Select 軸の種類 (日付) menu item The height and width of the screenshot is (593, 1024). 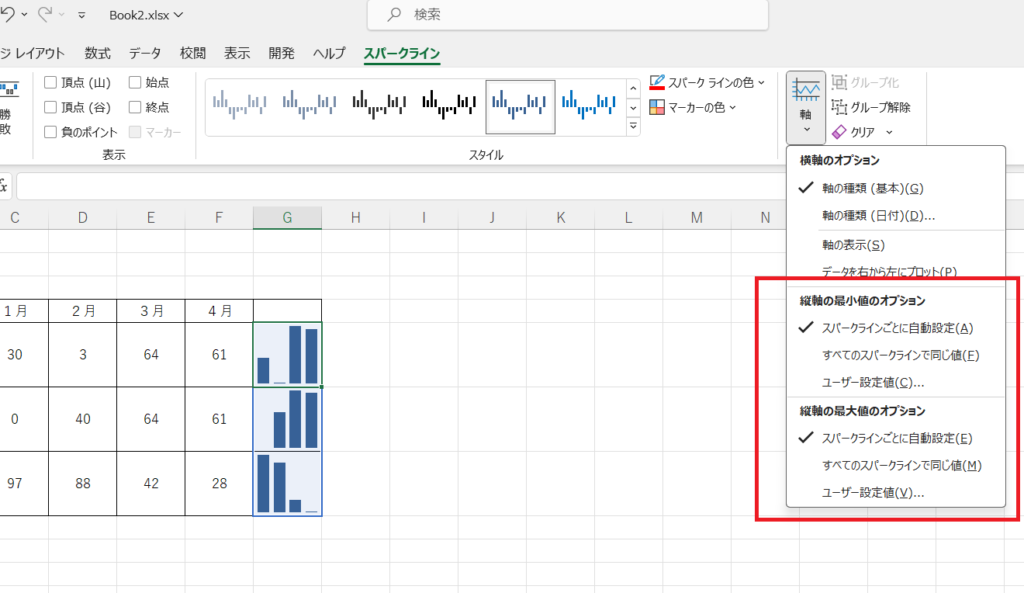click(877, 215)
